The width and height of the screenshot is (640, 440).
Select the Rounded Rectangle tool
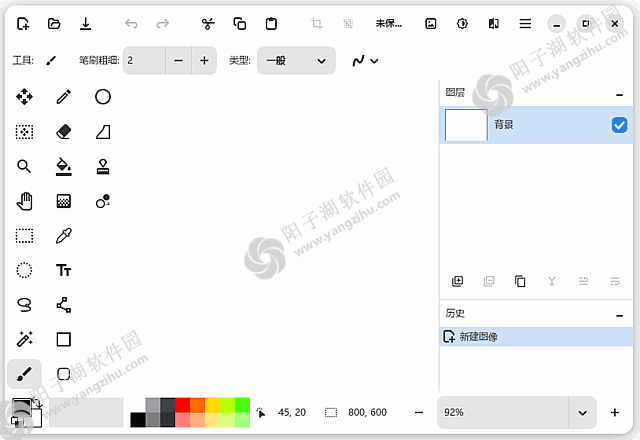coord(64,374)
